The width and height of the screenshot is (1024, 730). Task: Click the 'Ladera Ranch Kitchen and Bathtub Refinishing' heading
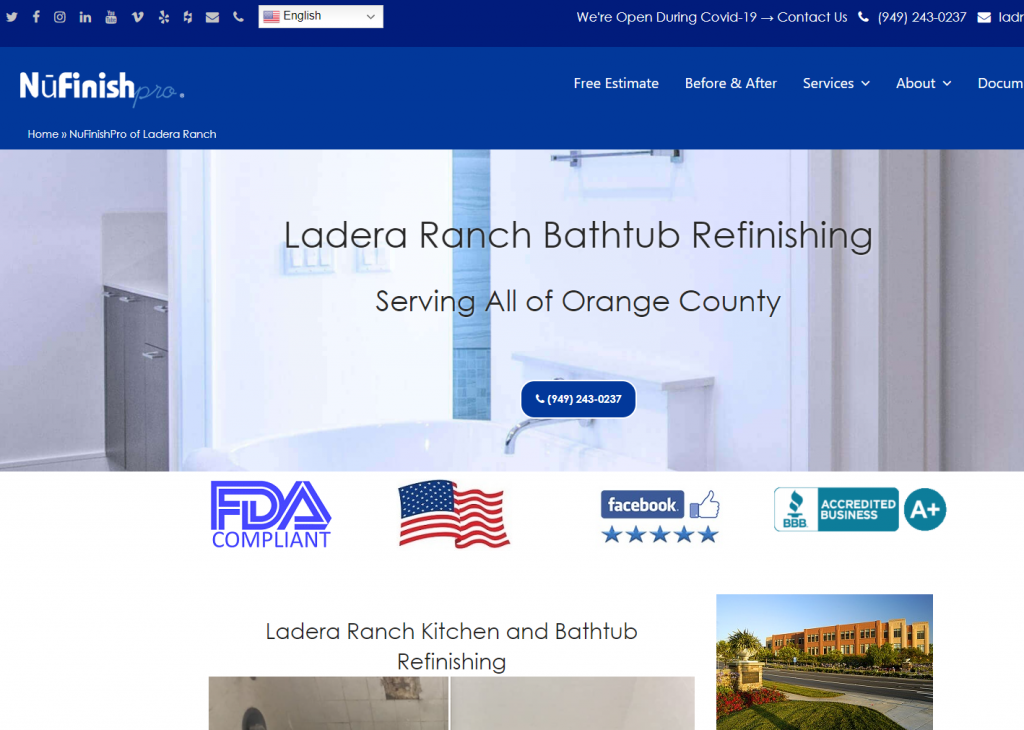451,646
